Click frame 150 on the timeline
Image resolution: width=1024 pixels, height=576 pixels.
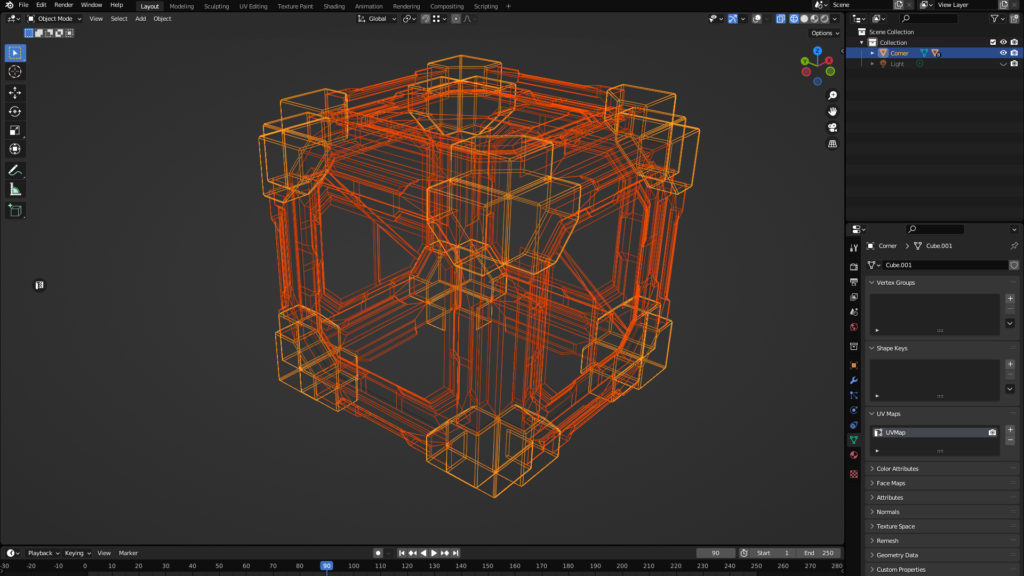click(x=488, y=566)
